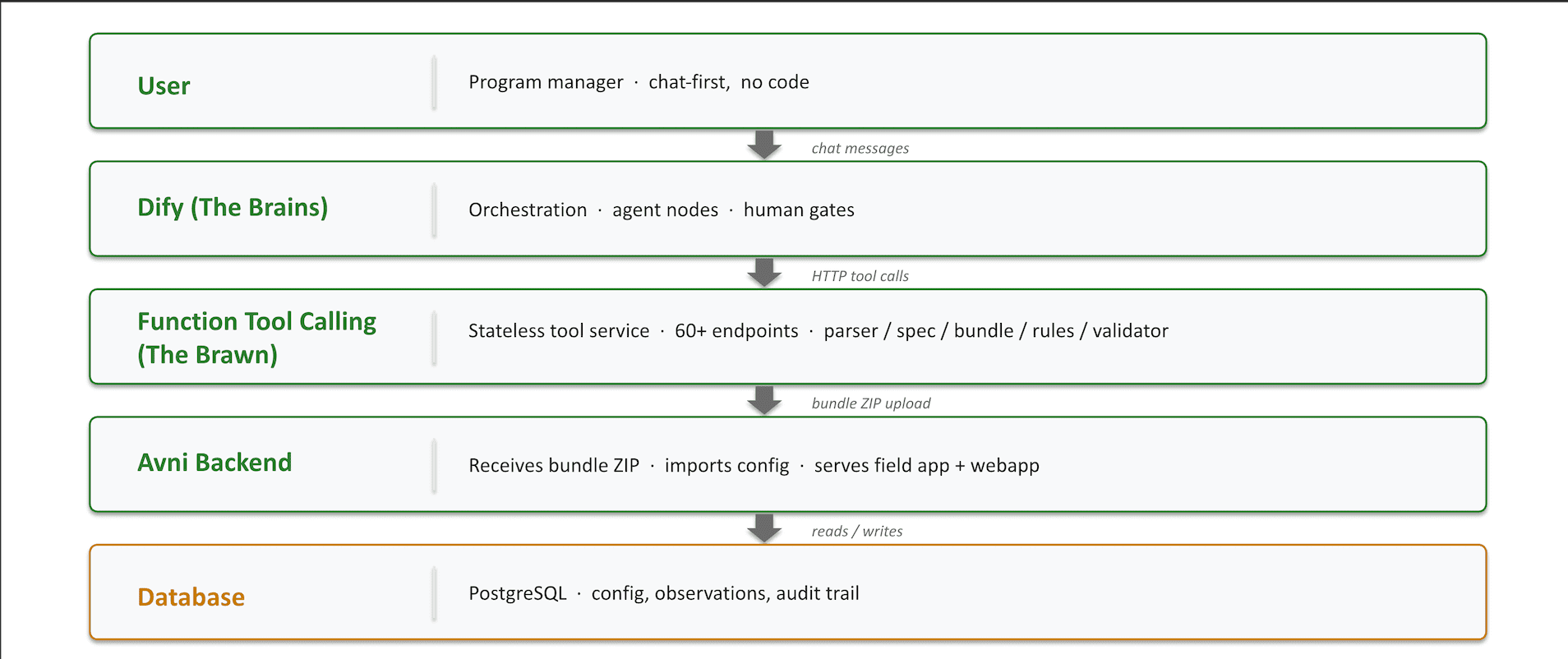Click the "Function Tool Calling (The Brawn)" title
Screen dimensions: 1568x659
(x=256, y=338)
